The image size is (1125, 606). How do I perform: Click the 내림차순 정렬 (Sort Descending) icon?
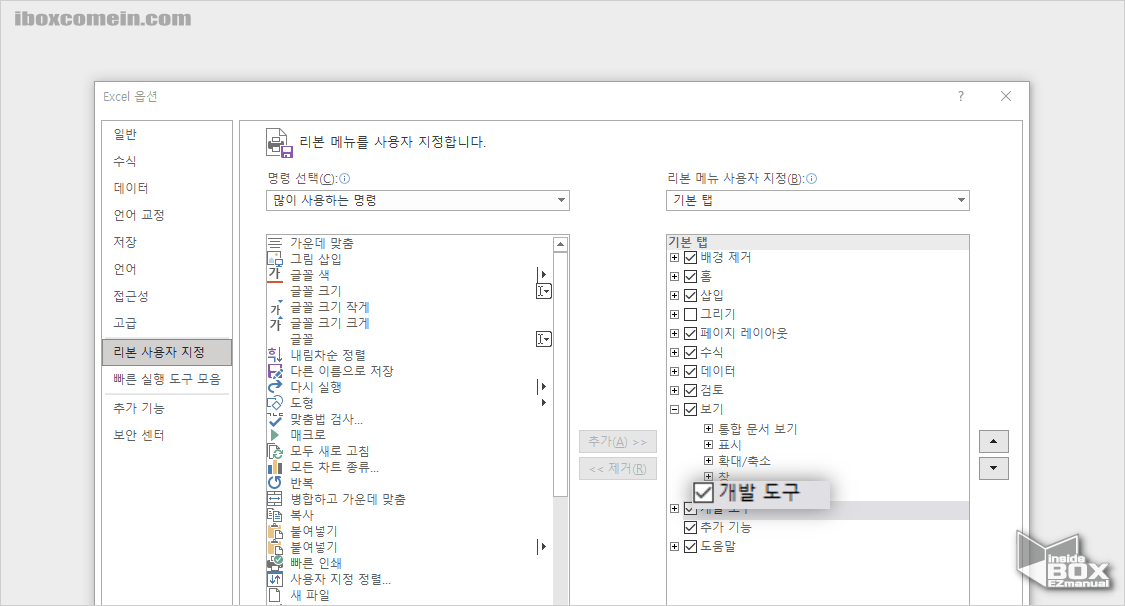275,354
